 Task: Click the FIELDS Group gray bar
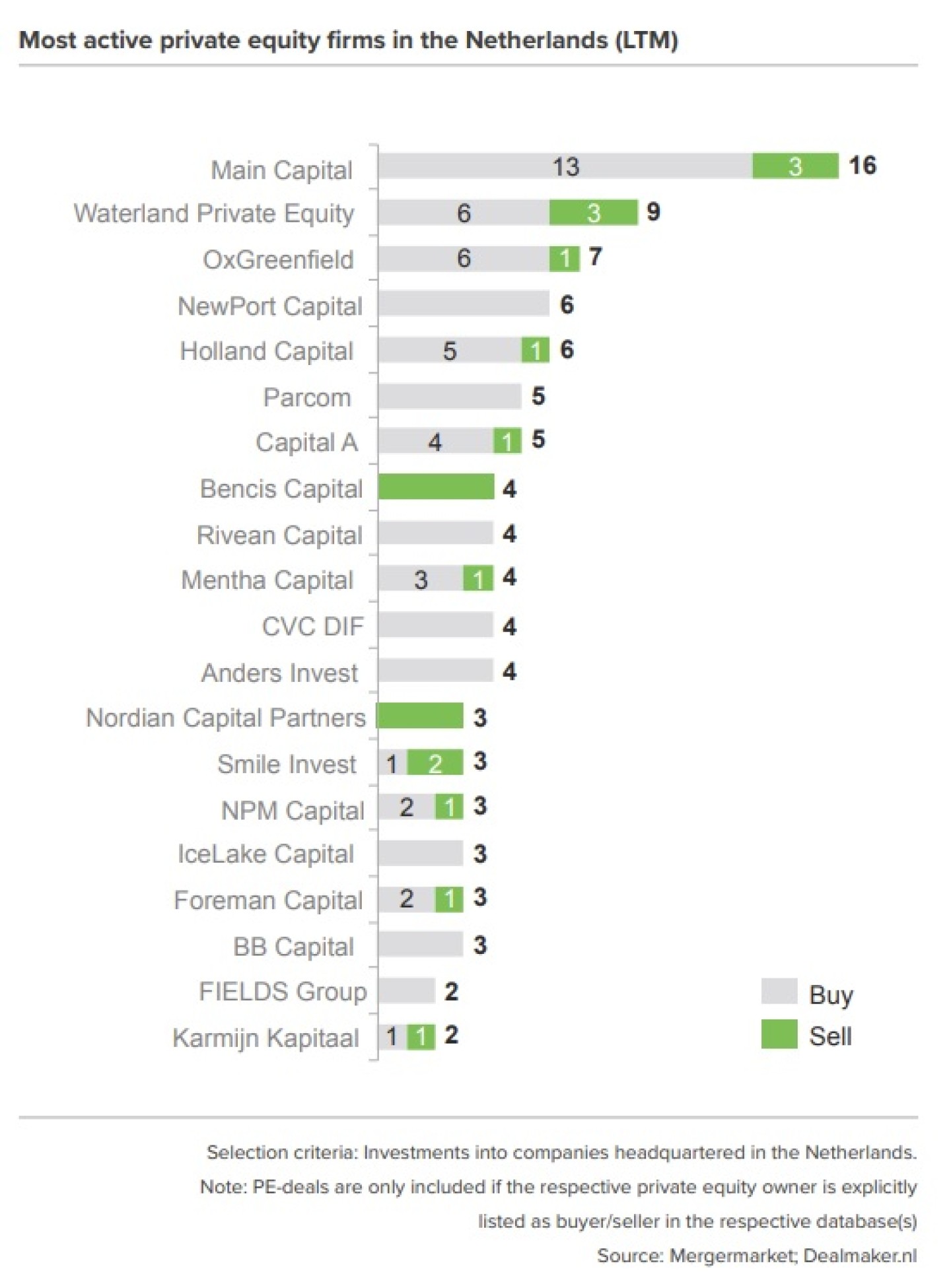pyautogui.click(x=406, y=990)
